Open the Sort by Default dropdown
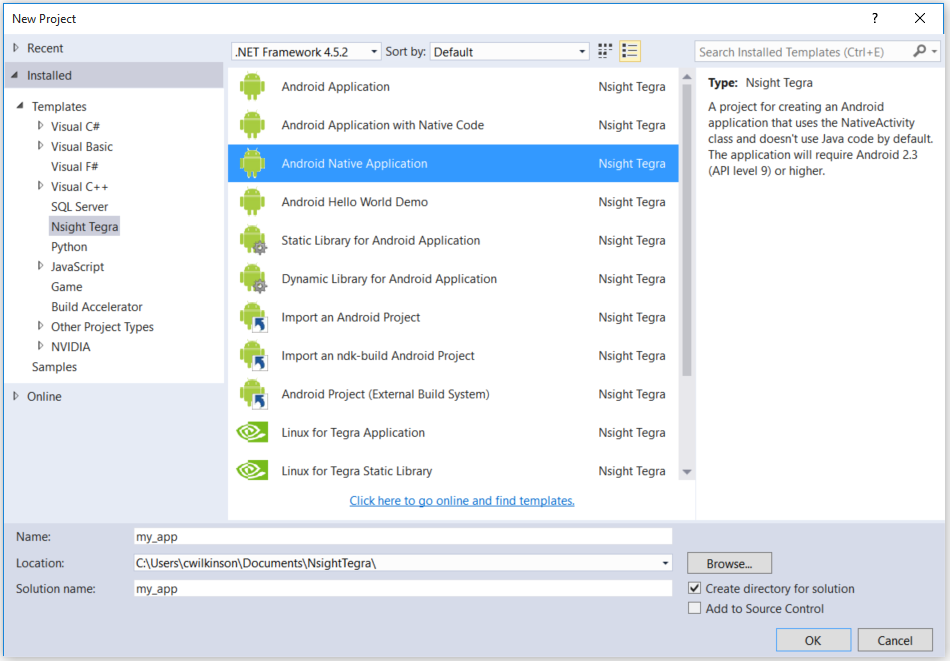 pyautogui.click(x=509, y=52)
